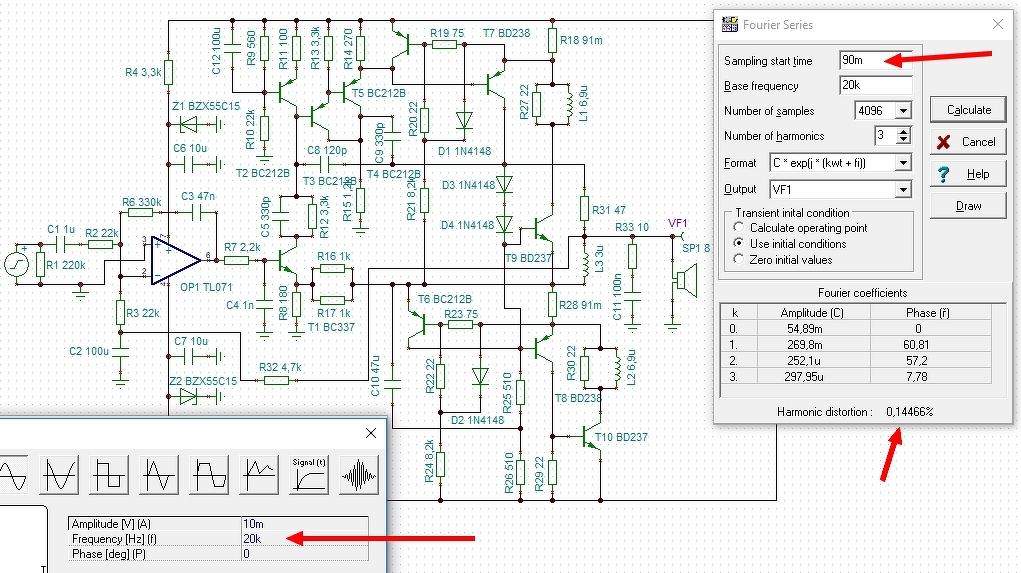The image size is (1021, 573).
Task: Select the T6 BC212B transistor symbol
Action: pyautogui.click(x=418, y=323)
